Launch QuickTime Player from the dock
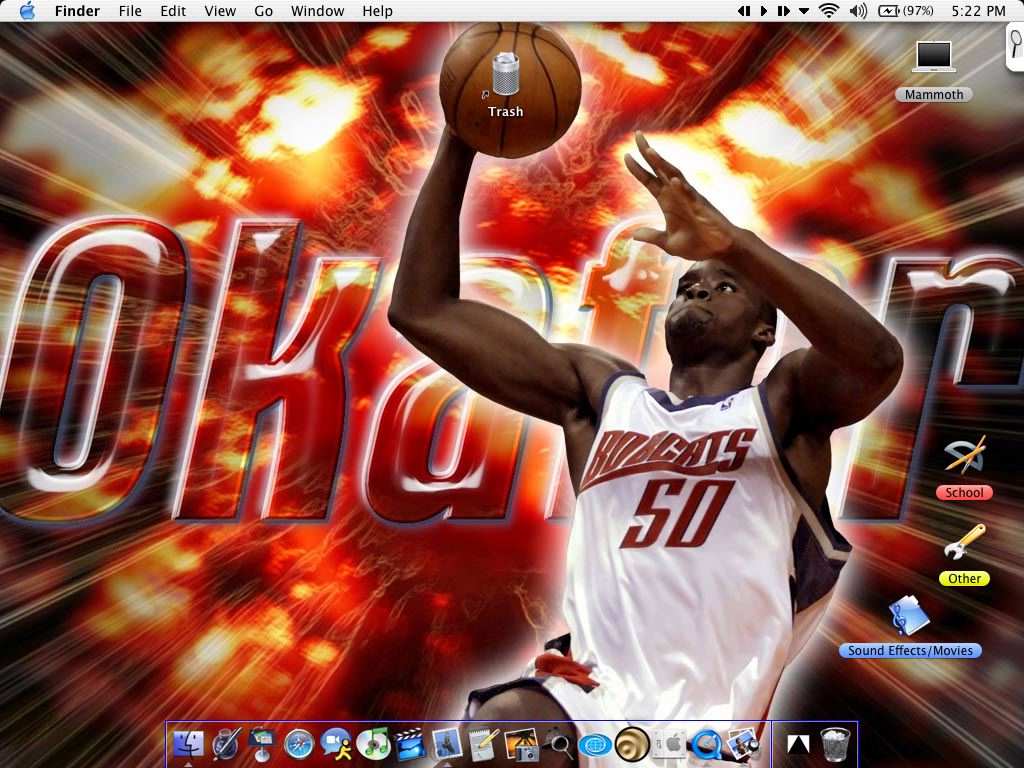Screen dimensions: 1024x768 click(706, 744)
